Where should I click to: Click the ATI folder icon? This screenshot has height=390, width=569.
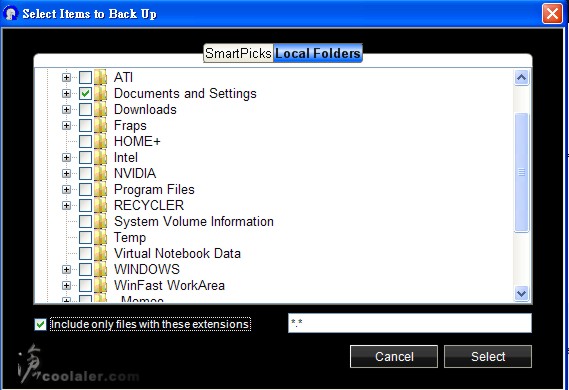pyautogui.click(x=101, y=77)
